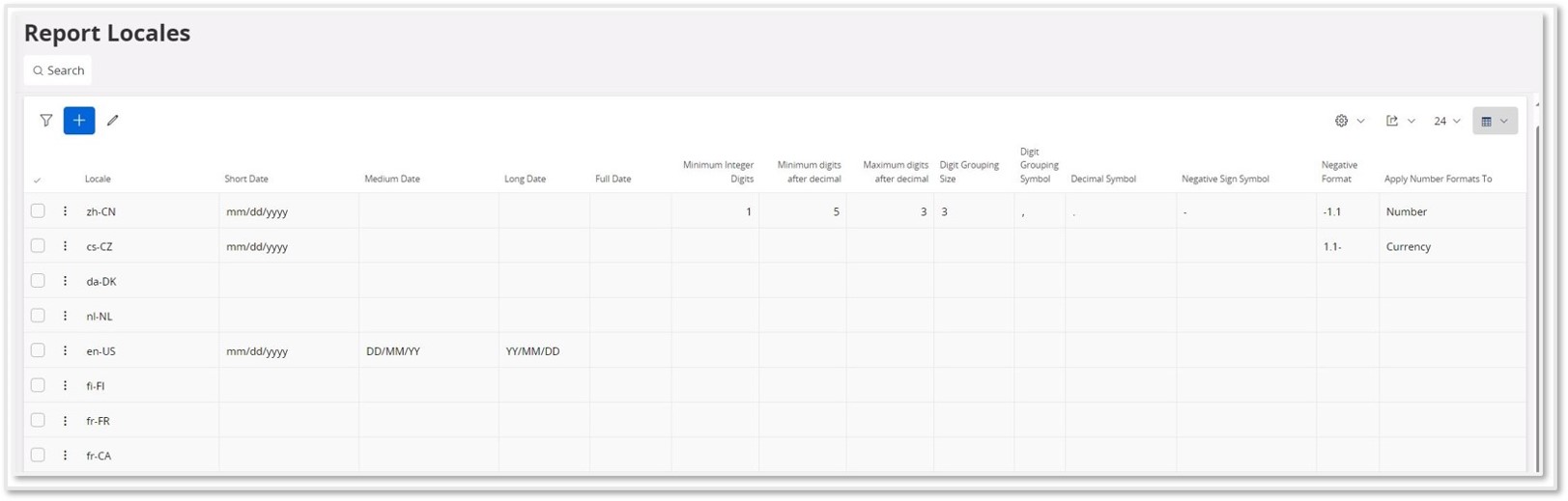
Task: Click the Long Date column header
Action: point(525,179)
